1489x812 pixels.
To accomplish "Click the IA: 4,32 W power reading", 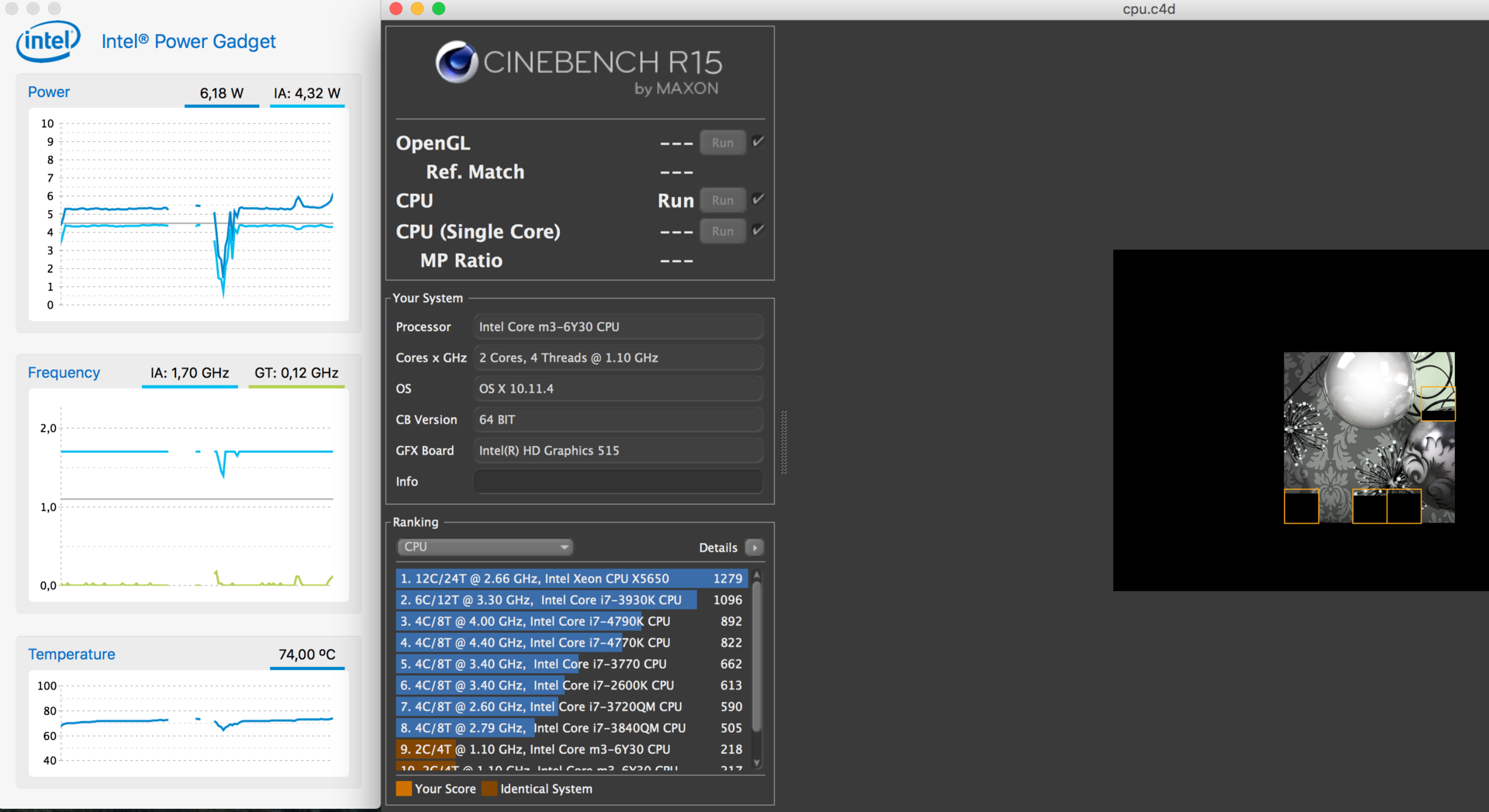I will 307,93.
